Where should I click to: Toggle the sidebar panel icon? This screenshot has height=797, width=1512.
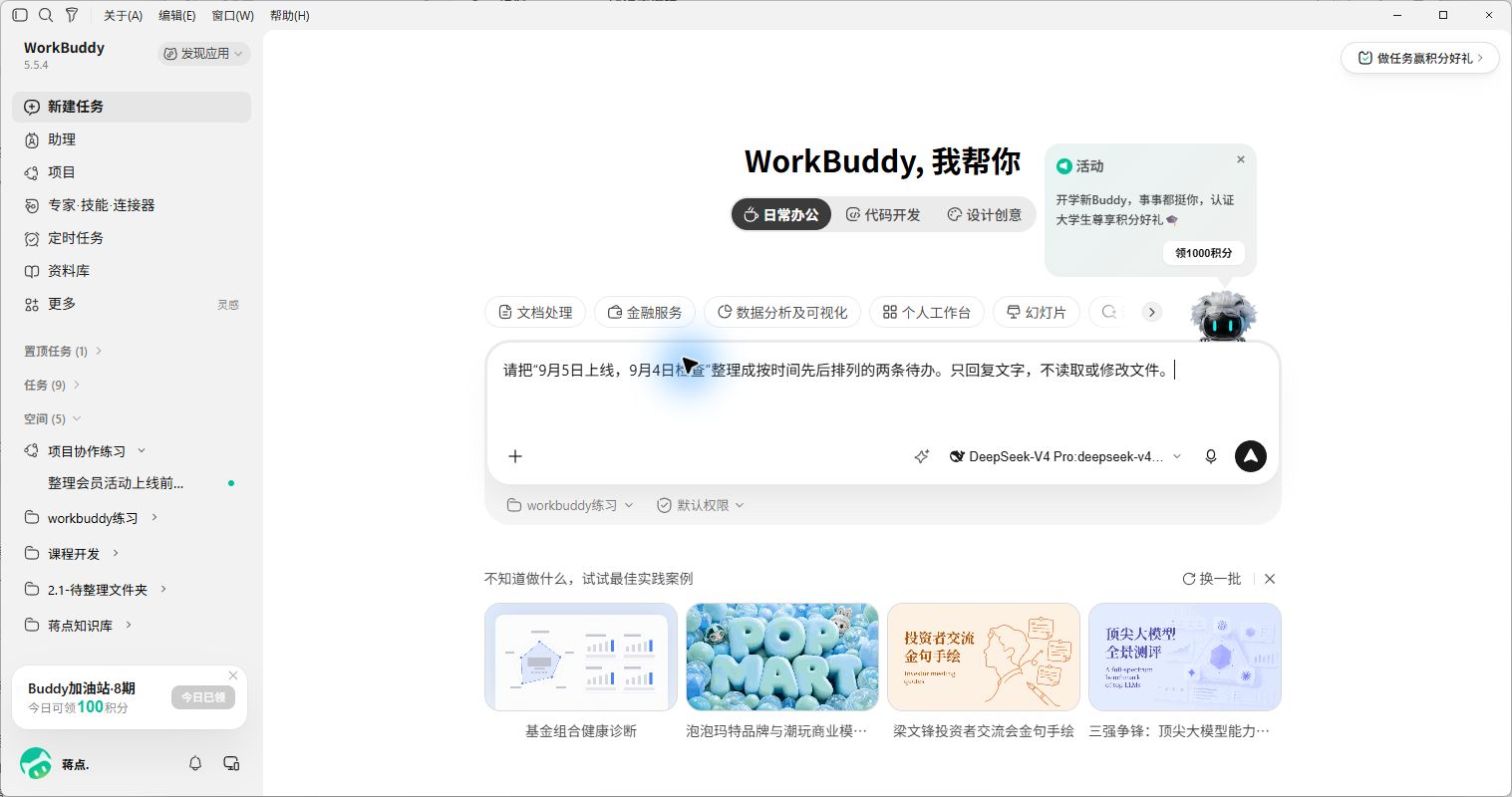20,15
